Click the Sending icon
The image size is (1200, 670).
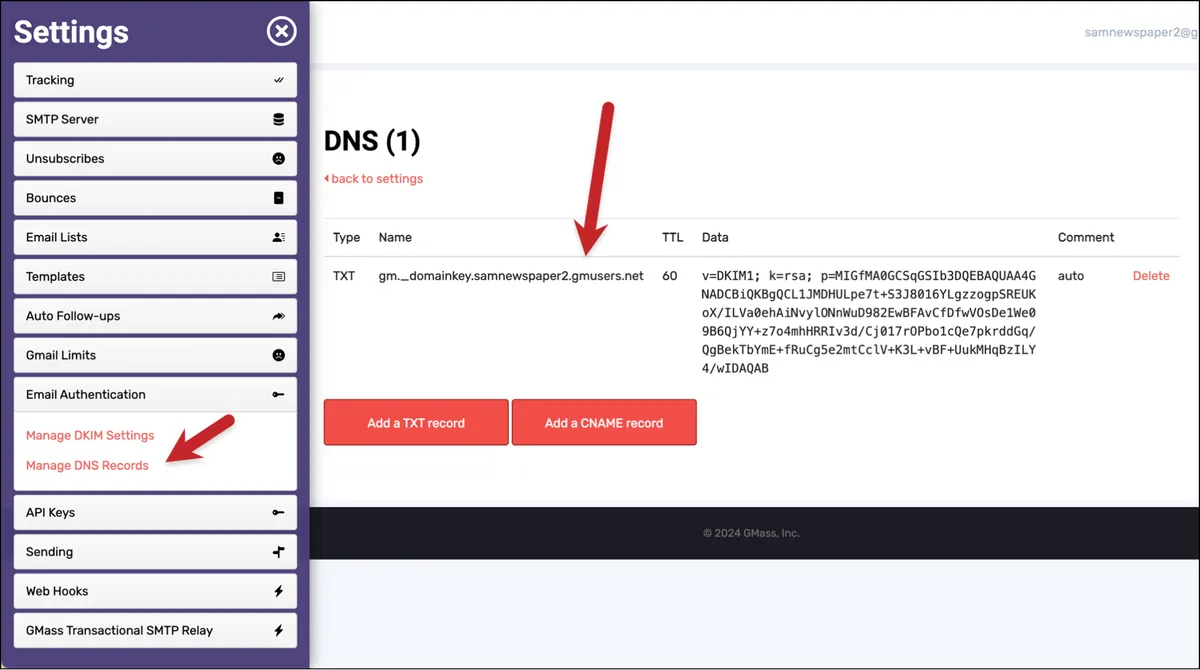coord(279,552)
